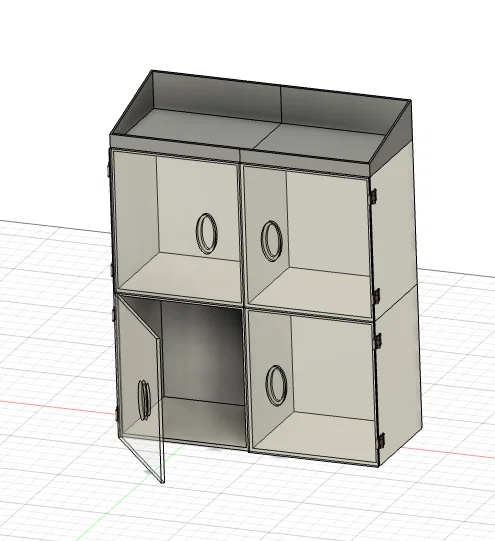Select the round handle on the lower-right door
This screenshot has height=541, width=495.
(x=276, y=385)
